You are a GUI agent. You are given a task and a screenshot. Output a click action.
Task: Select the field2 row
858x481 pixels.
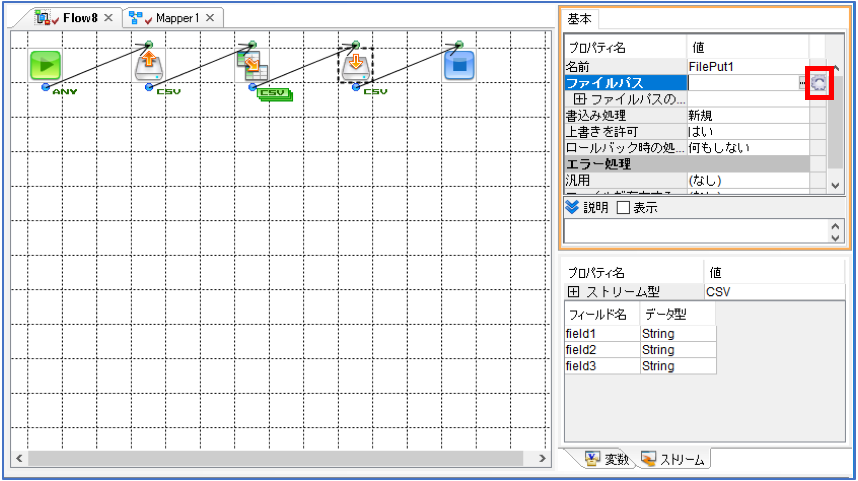coord(640,350)
